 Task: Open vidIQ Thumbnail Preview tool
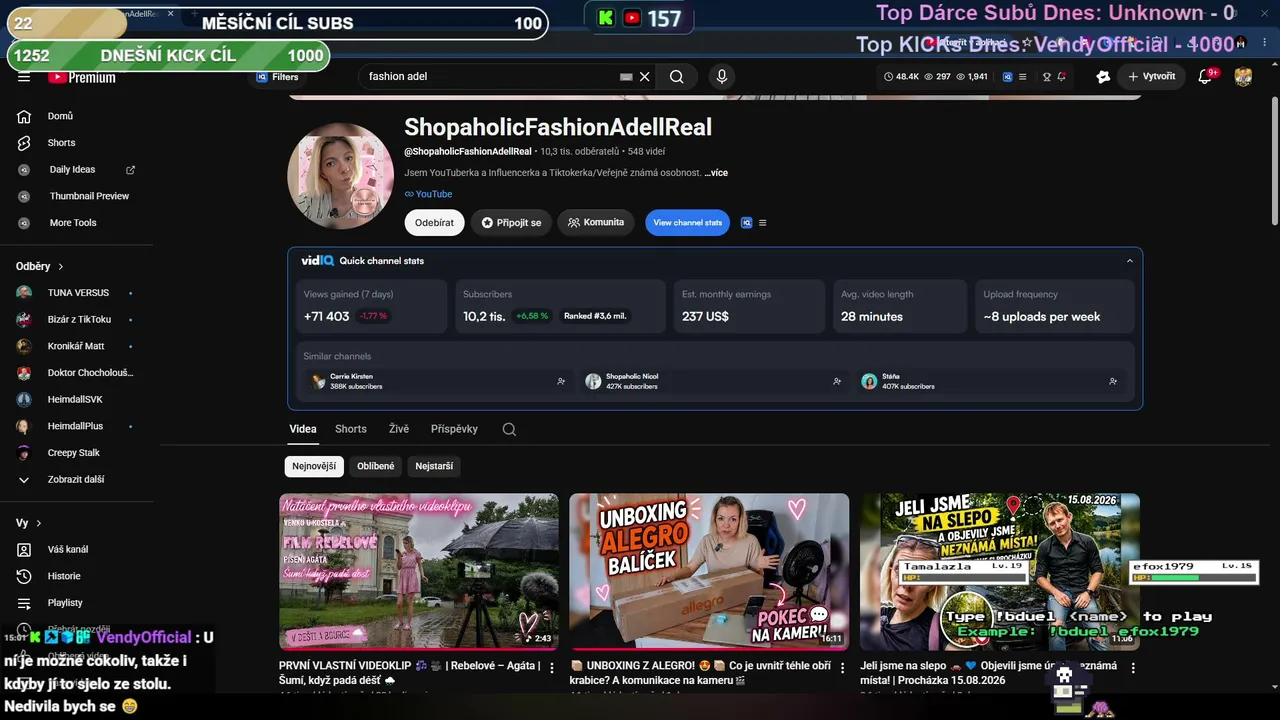[76, 196]
